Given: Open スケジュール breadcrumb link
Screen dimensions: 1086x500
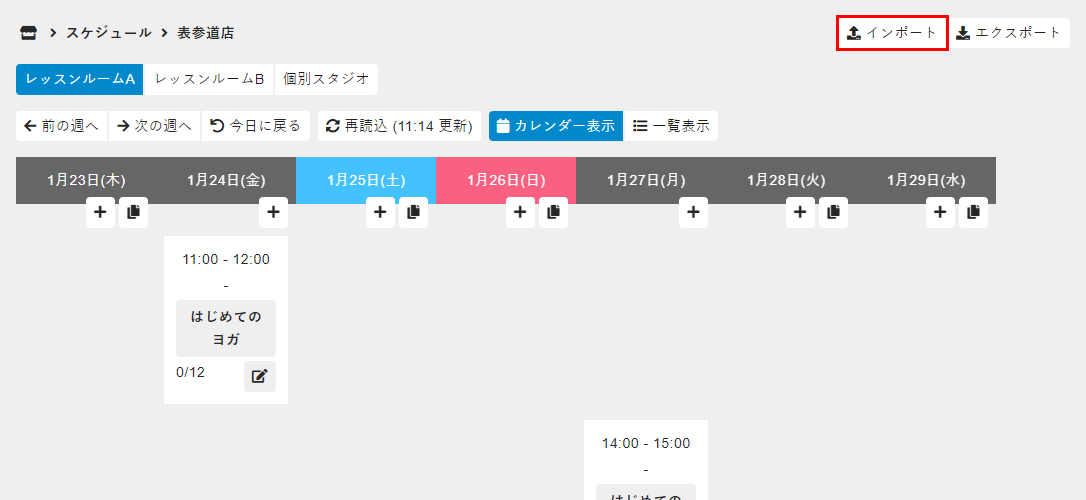Looking at the screenshot, I should pos(109,33).
